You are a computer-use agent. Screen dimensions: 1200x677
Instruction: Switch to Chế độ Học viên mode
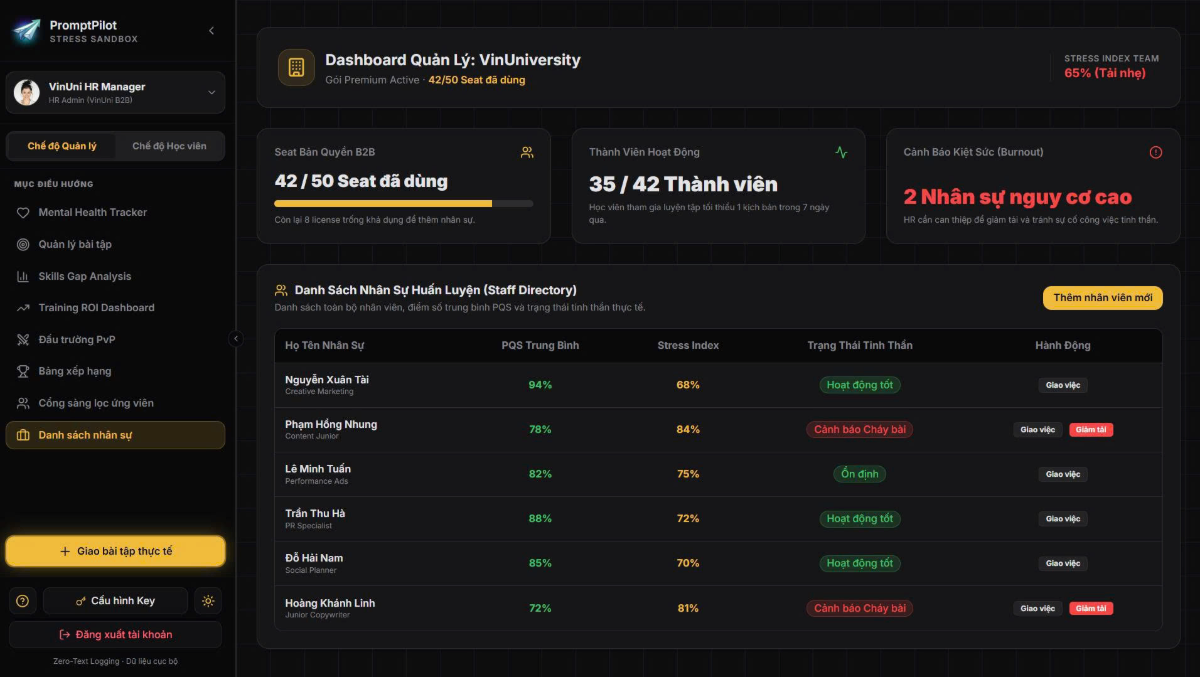(169, 146)
